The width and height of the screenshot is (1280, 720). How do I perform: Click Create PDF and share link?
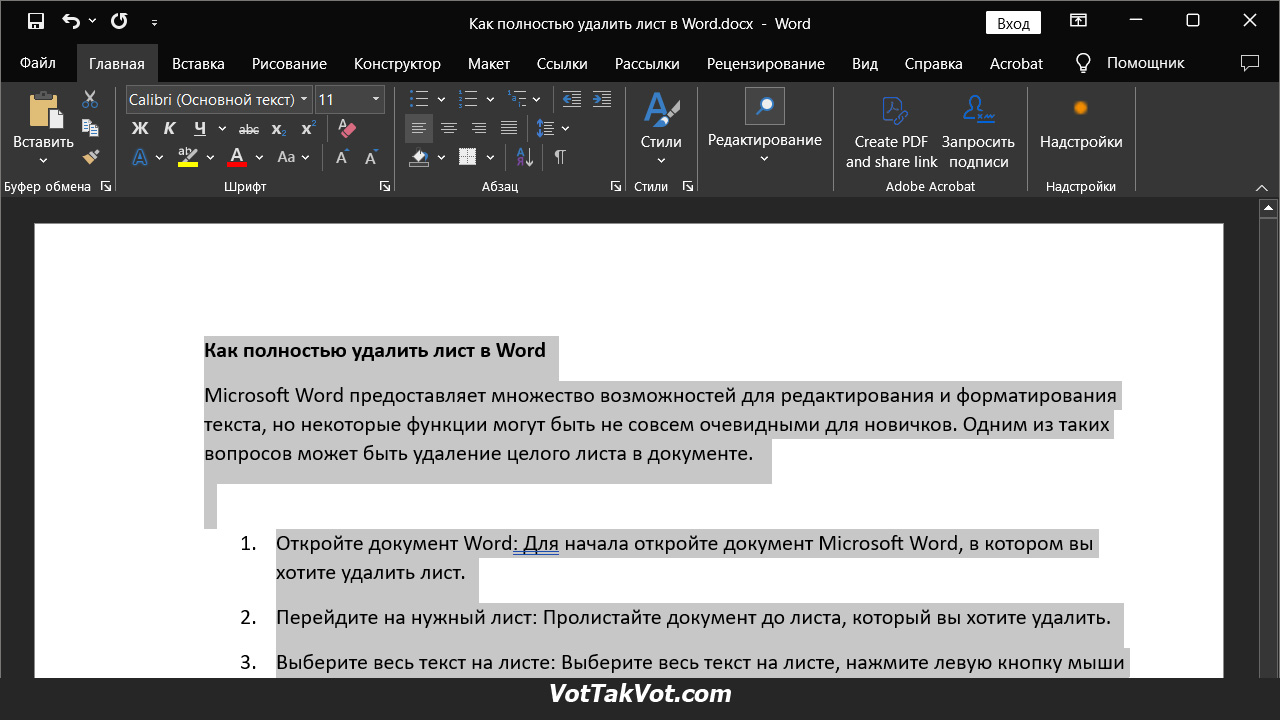[x=891, y=130]
